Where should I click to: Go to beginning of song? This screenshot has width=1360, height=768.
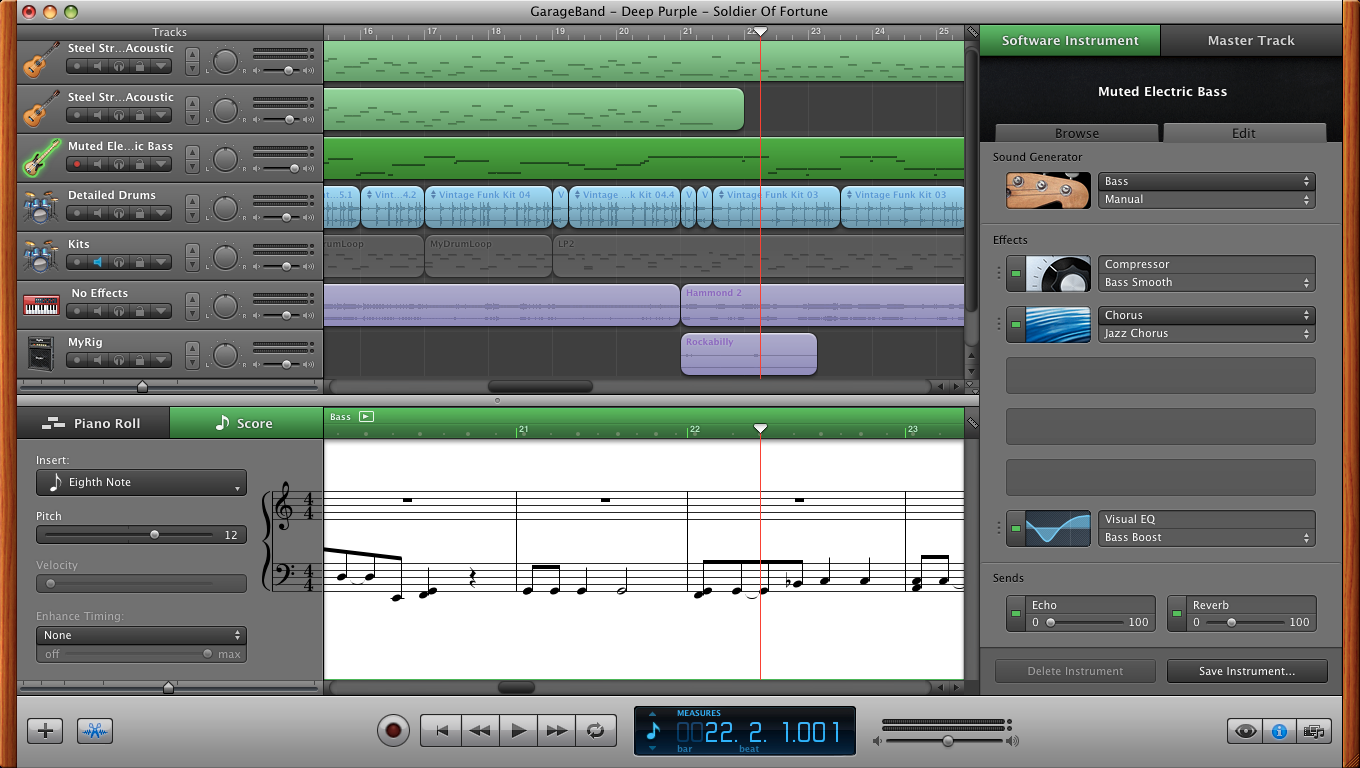pos(440,731)
